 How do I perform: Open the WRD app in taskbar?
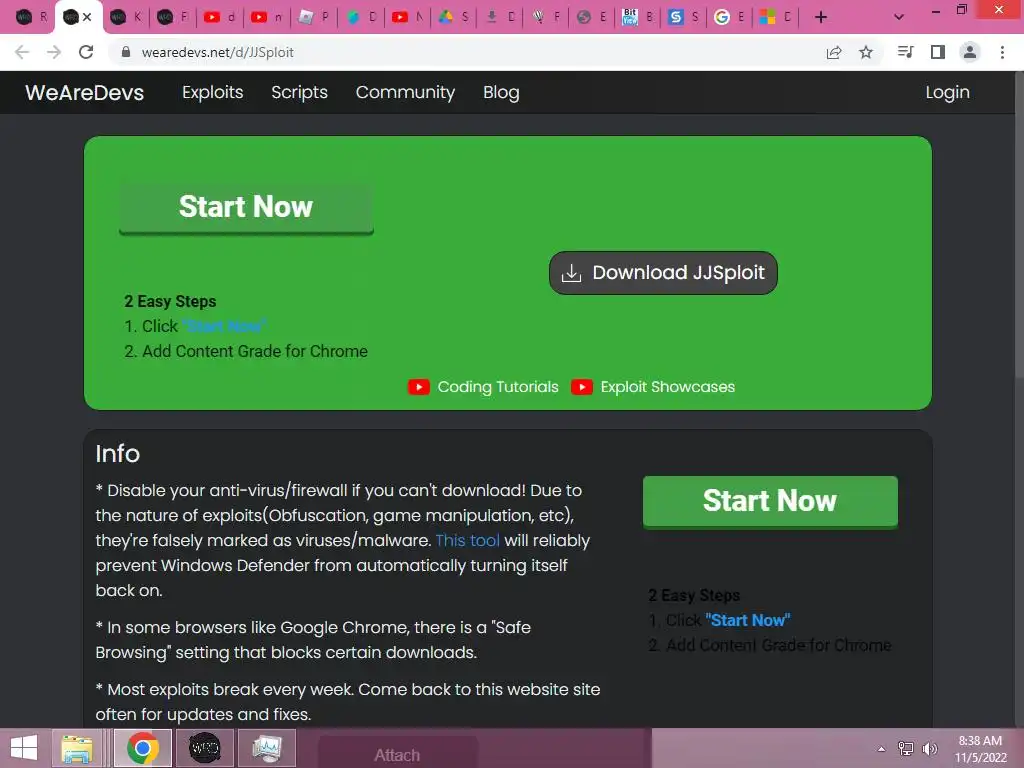pos(204,748)
